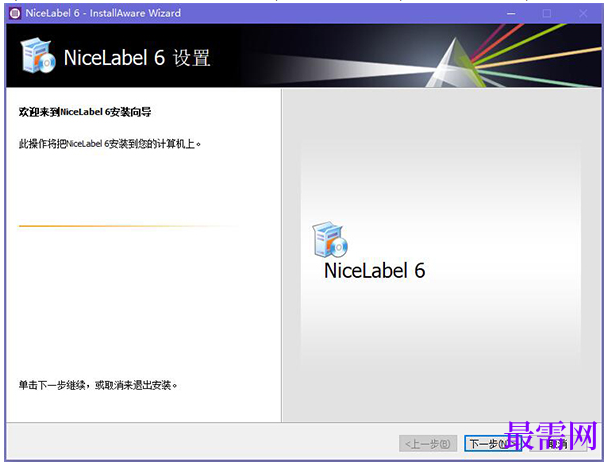This screenshot has width=616, height=467.
Task: Click the Next (下一步) button
Action: (493, 444)
